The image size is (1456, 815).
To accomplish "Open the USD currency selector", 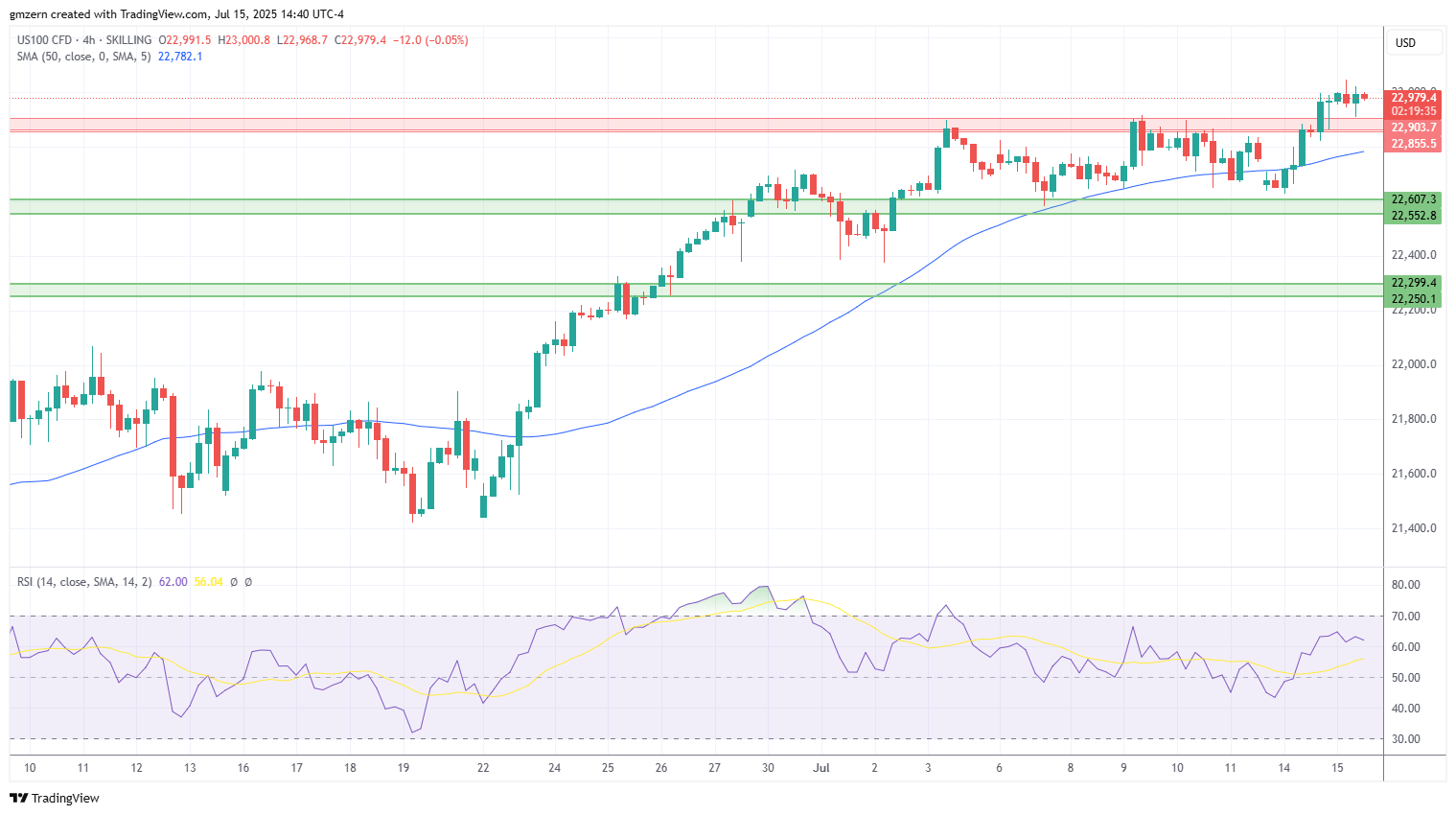I will pos(1416,42).
